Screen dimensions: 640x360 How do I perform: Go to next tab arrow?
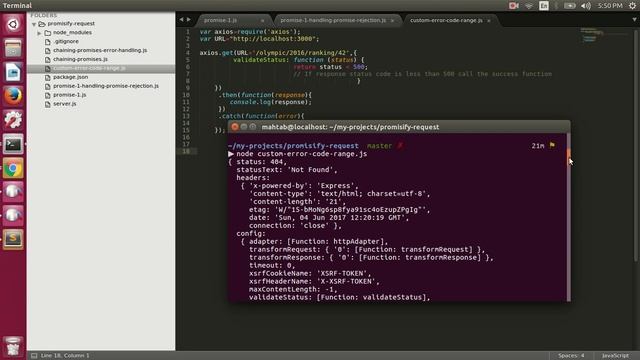189,20
